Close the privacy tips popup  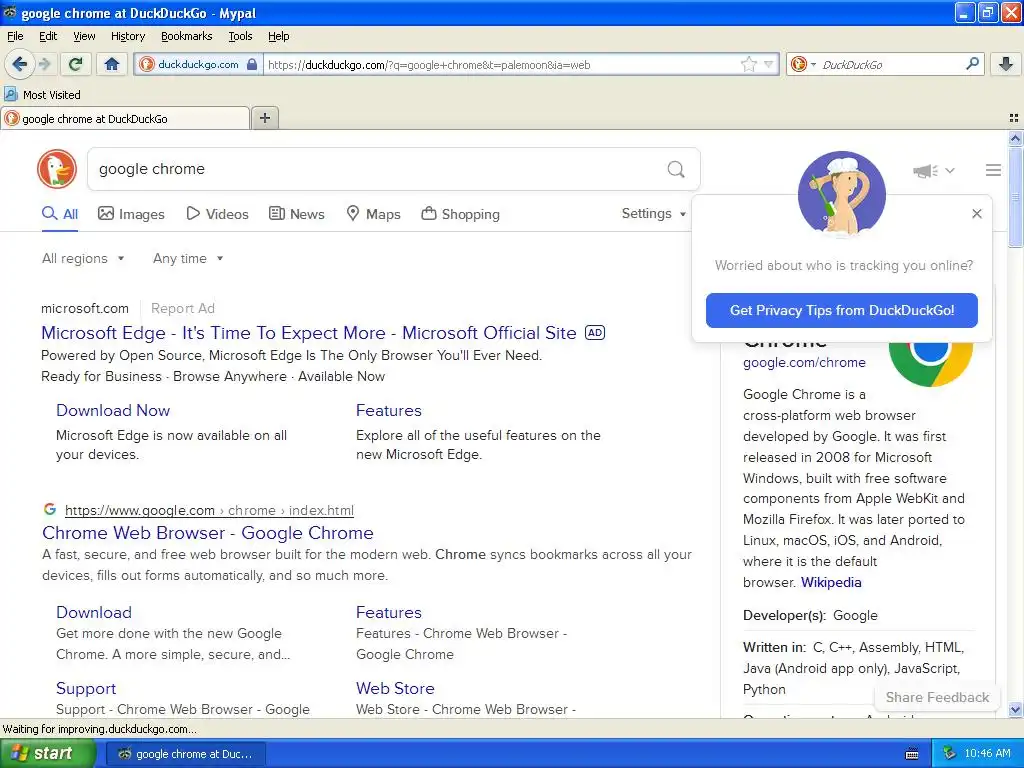coord(977,214)
